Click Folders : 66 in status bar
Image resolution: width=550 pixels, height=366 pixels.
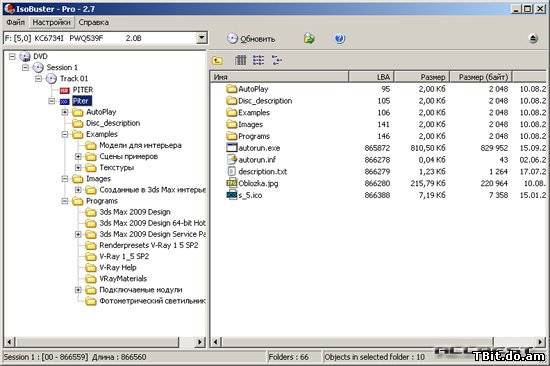pos(289,357)
